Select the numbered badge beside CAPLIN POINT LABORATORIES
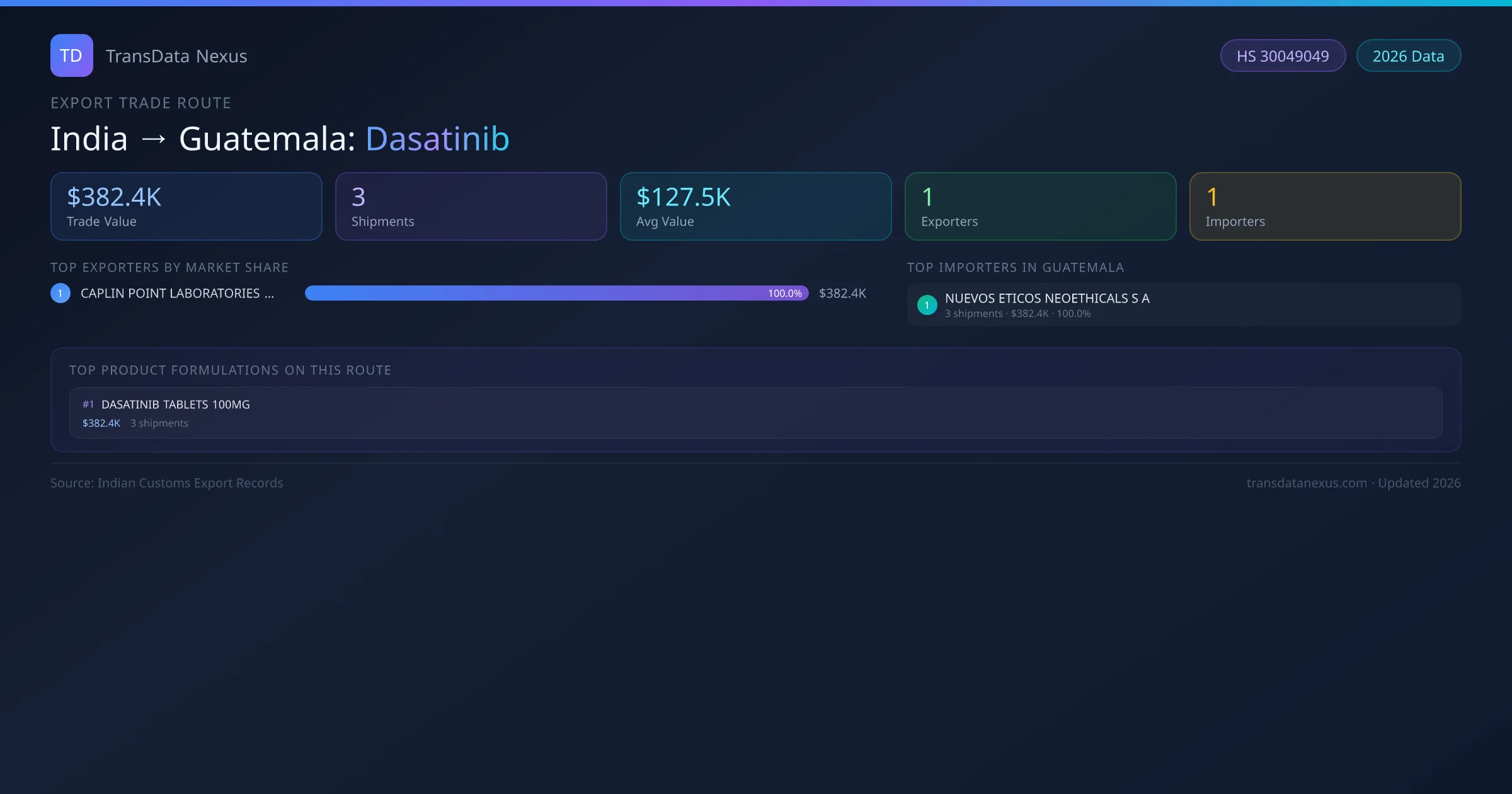The width and height of the screenshot is (1512, 794). (x=60, y=292)
